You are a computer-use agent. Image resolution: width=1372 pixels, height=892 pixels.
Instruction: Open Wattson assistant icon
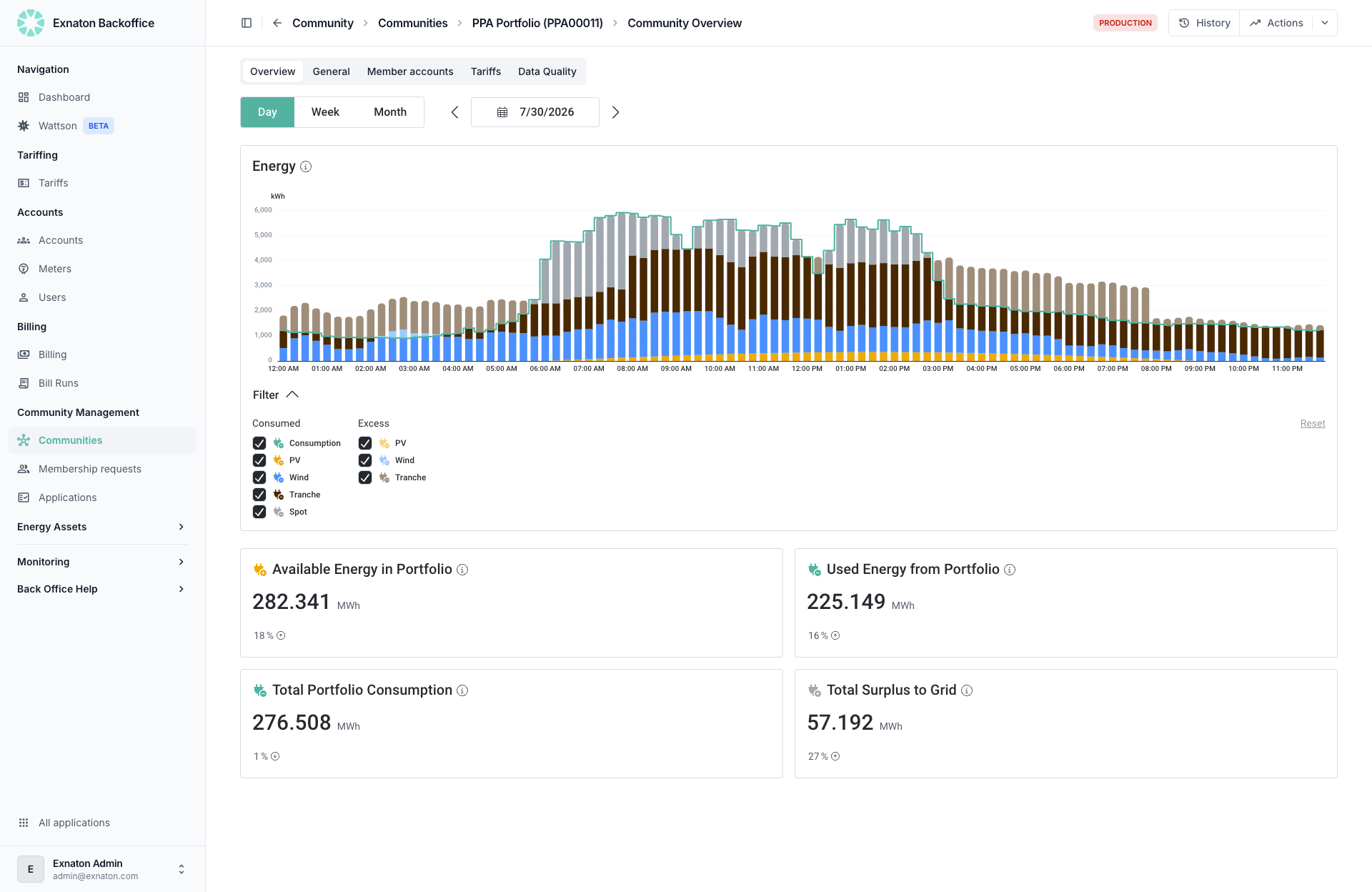[24, 126]
